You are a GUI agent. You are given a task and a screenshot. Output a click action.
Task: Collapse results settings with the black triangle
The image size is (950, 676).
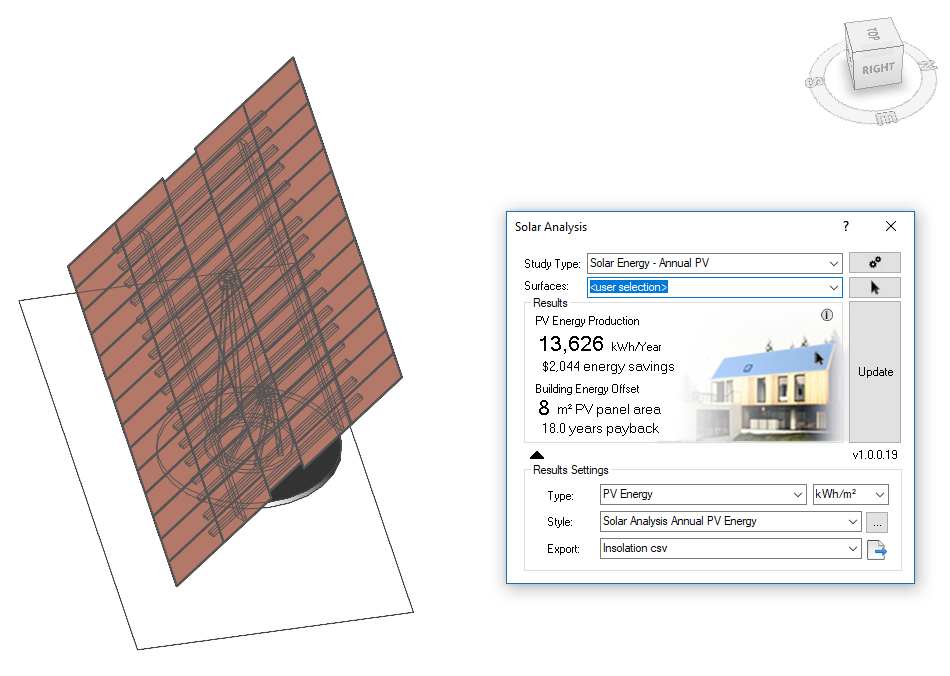(x=537, y=455)
